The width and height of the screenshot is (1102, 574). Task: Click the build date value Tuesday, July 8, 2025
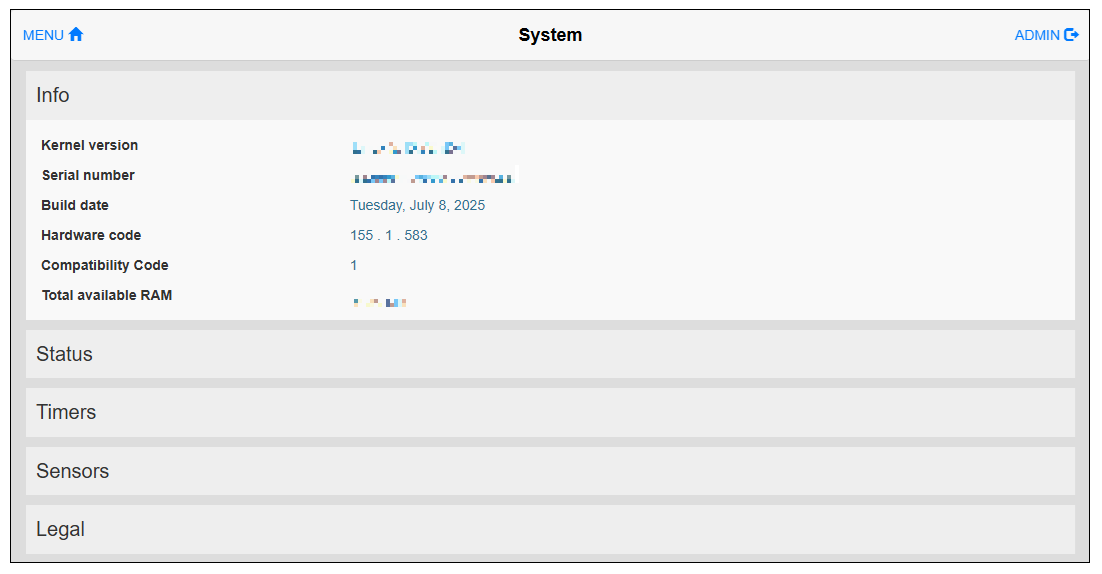417,205
